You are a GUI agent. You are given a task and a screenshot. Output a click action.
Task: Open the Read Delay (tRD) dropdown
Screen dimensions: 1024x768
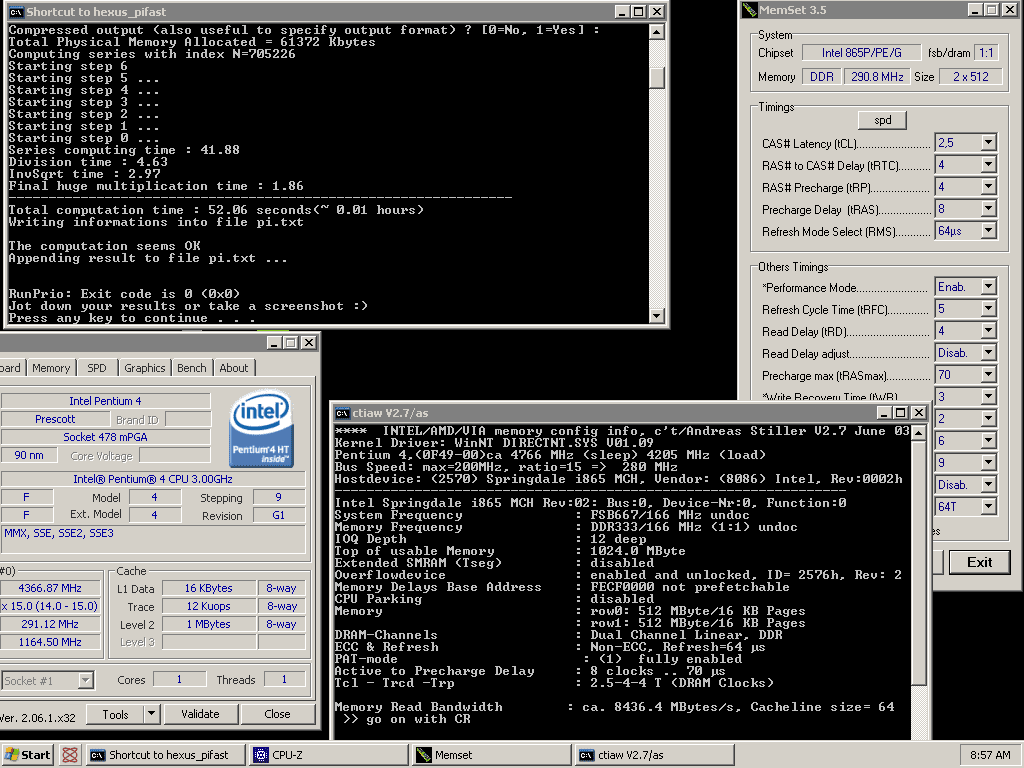[x=989, y=330]
